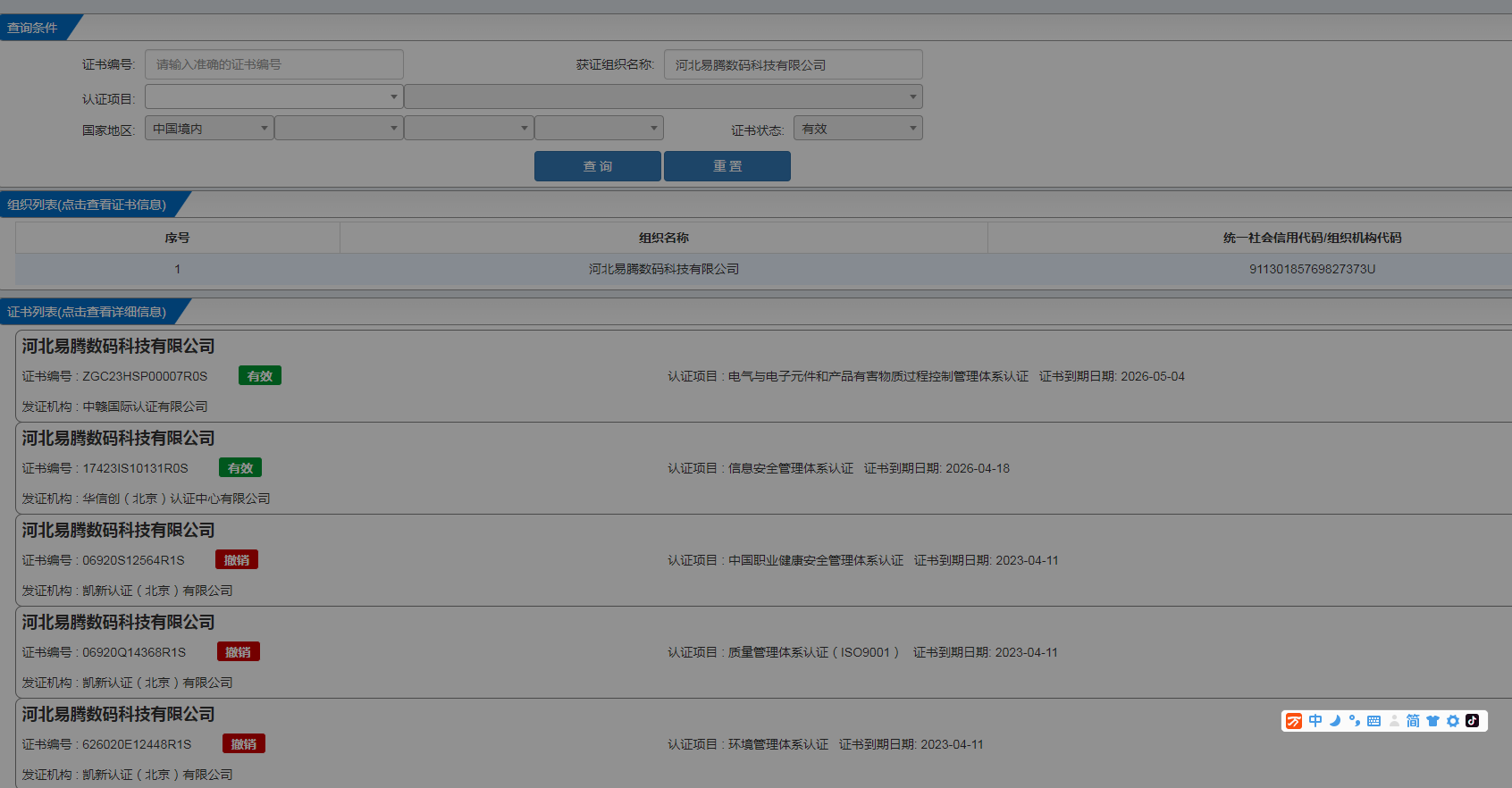
Task: Click the 组织名称 column header
Action: tap(664, 238)
